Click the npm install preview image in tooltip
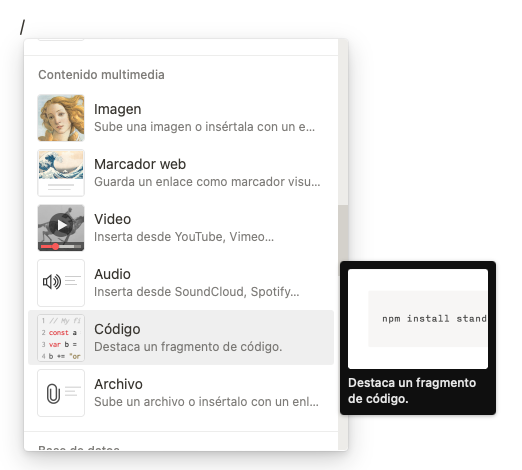The width and height of the screenshot is (522, 470). click(418, 319)
